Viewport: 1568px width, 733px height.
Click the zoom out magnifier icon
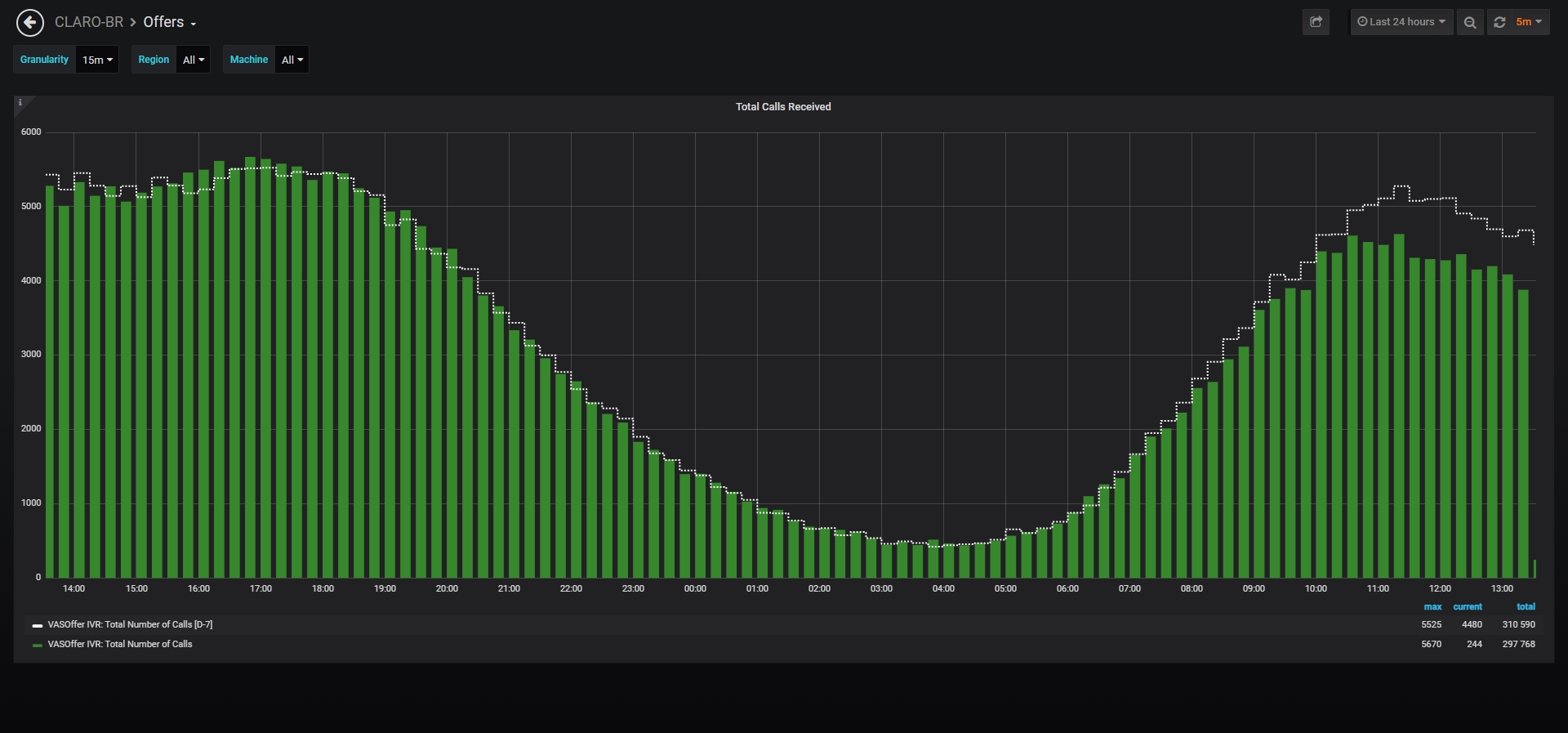[1470, 22]
